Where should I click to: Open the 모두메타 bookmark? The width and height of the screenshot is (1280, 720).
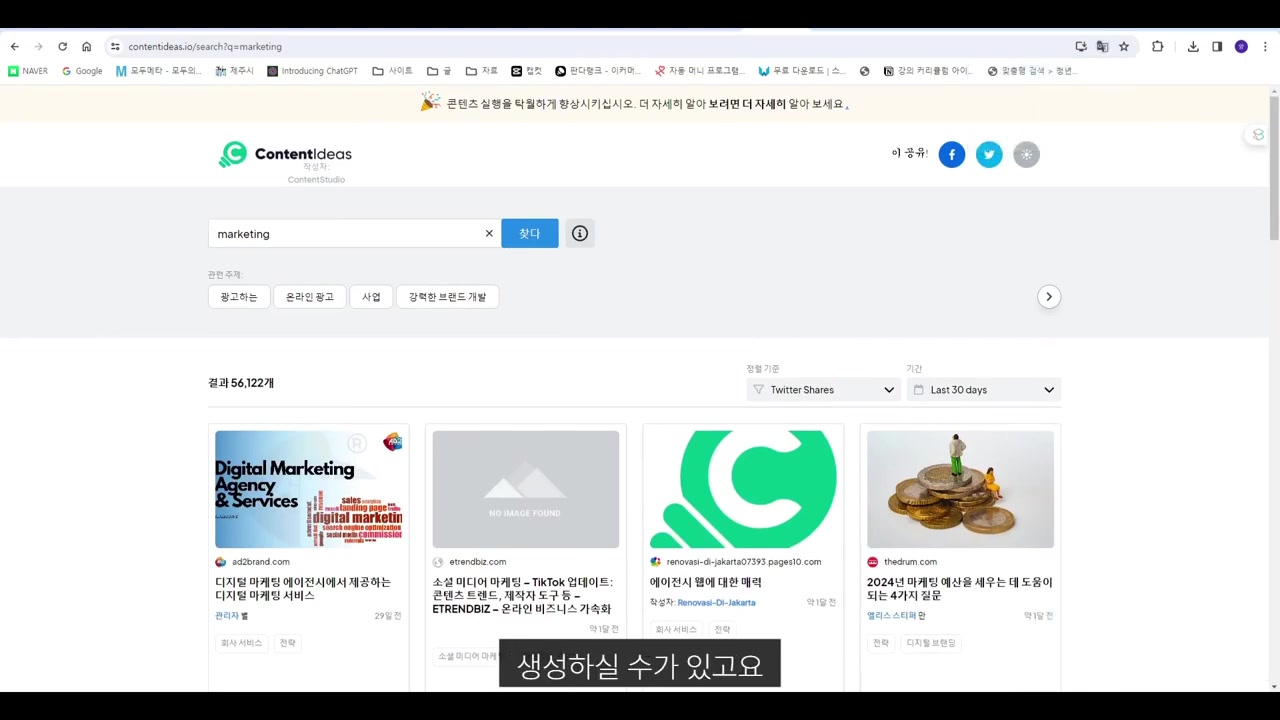point(158,71)
